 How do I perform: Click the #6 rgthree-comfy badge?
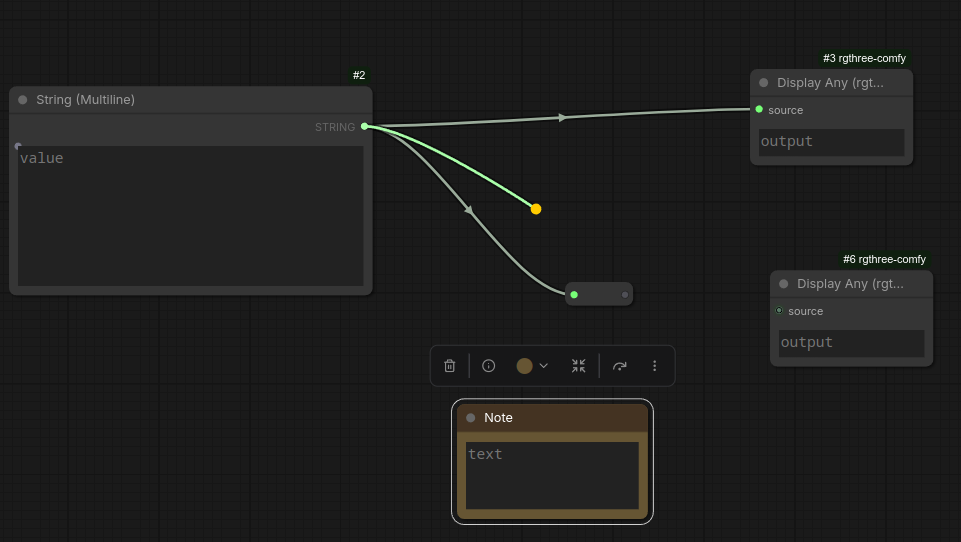coord(884,259)
